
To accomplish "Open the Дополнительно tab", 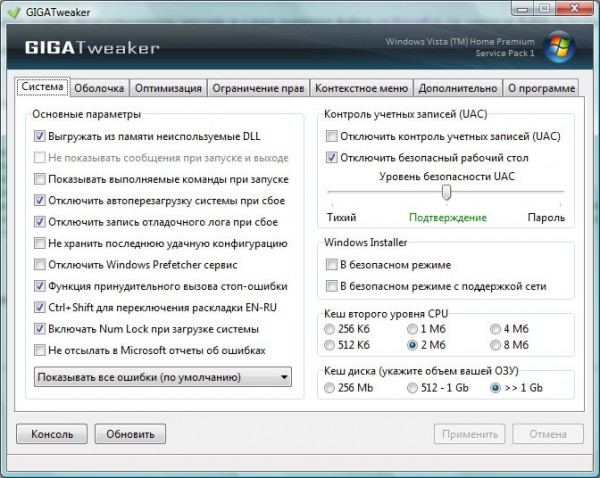I will pyautogui.click(x=458, y=88).
